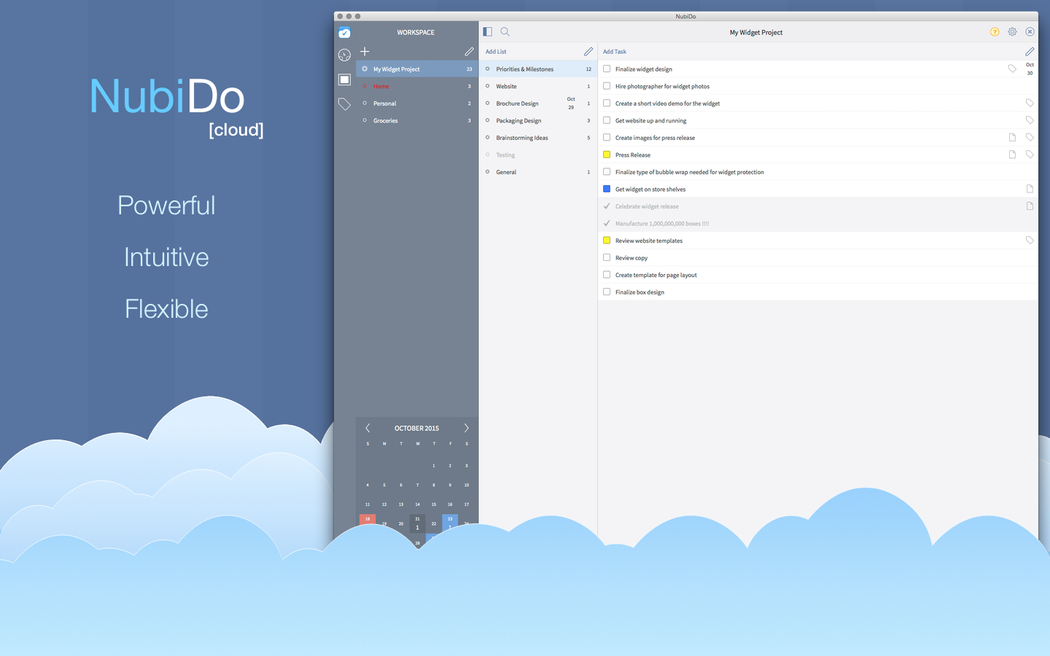Click the note icon on Press Release task
Viewport: 1050px width, 656px height.
pyautogui.click(x=1012, y=155)
